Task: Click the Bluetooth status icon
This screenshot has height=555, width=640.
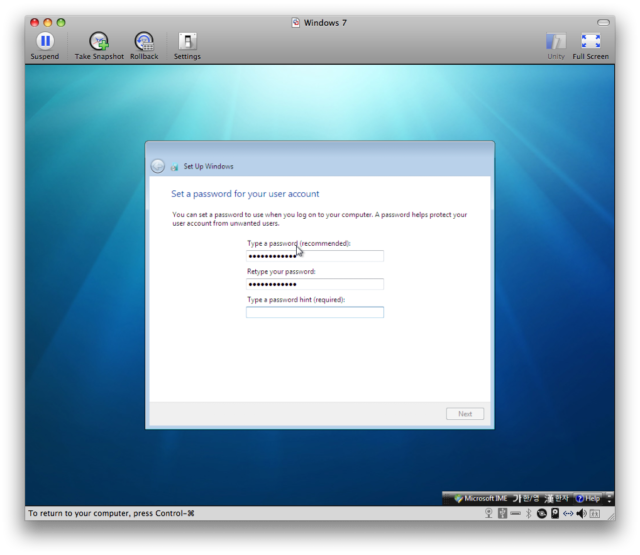Action: [529, 513]
